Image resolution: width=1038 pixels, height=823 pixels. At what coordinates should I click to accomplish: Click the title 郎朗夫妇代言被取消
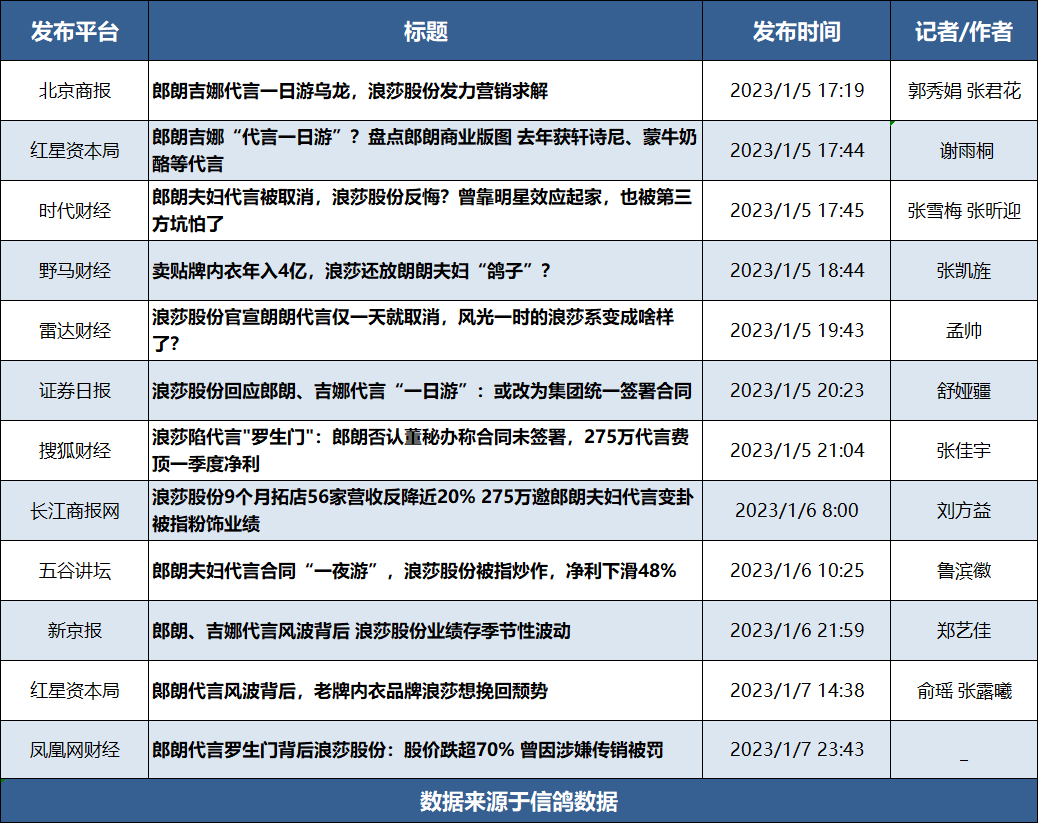pos(426,211)
